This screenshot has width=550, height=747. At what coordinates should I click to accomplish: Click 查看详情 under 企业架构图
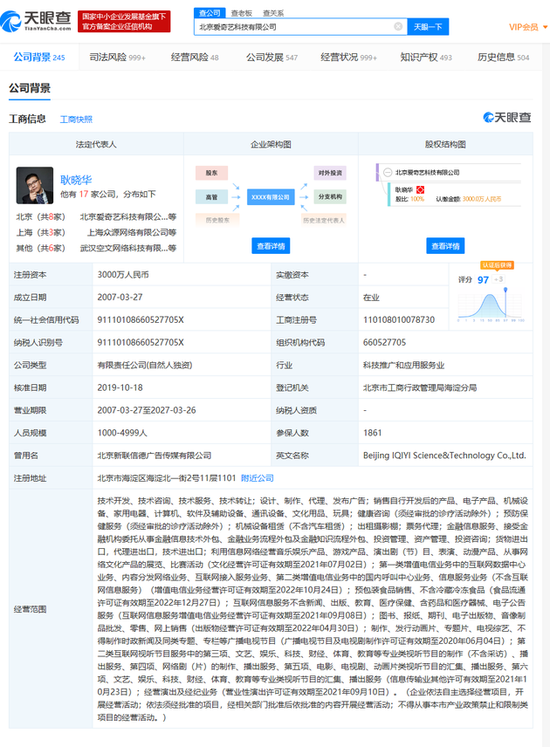271,246
